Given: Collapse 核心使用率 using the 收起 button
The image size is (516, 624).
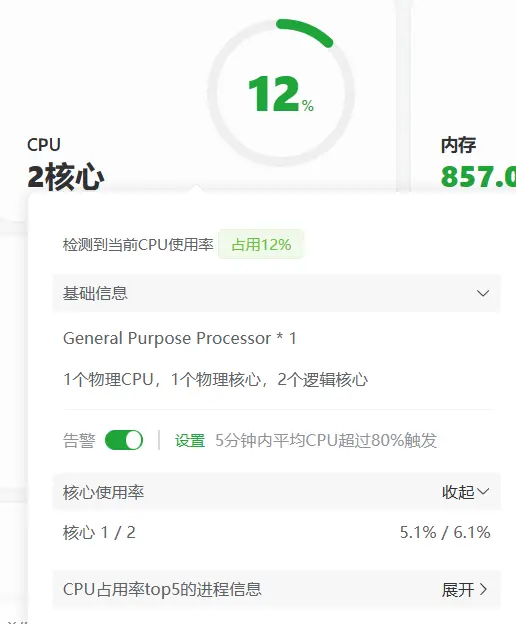Looking at the screenshot, I should pos(465,492).
